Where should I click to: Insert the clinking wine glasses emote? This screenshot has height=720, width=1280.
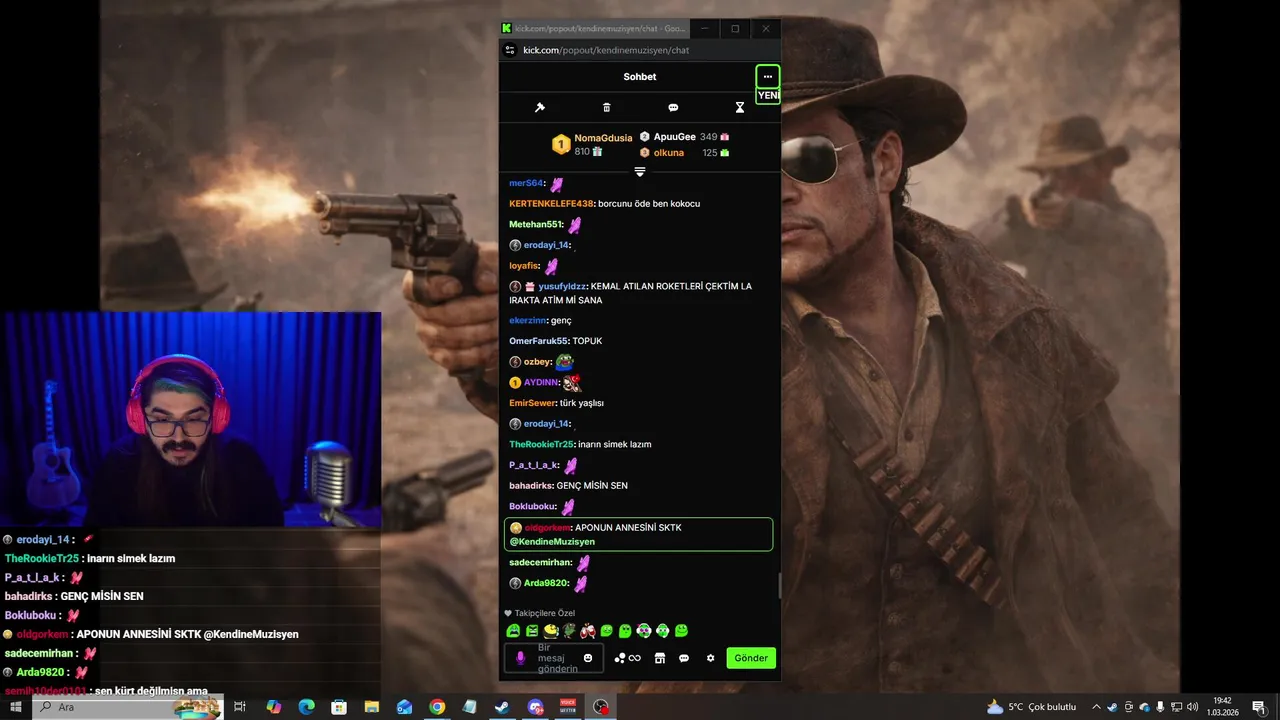pyautogui.click(x=588, y=631)
